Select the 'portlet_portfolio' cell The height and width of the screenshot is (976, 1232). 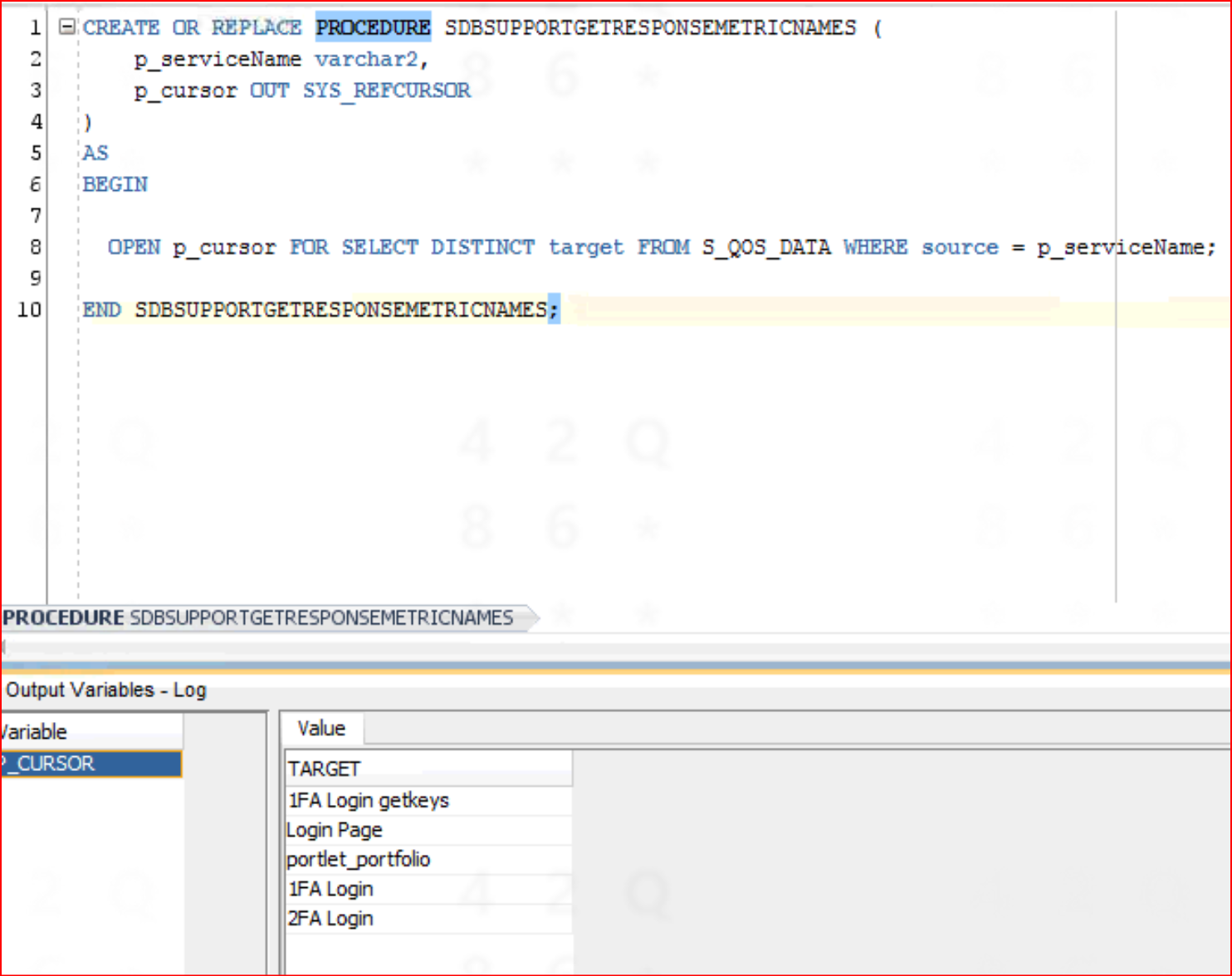pos(428,860)
